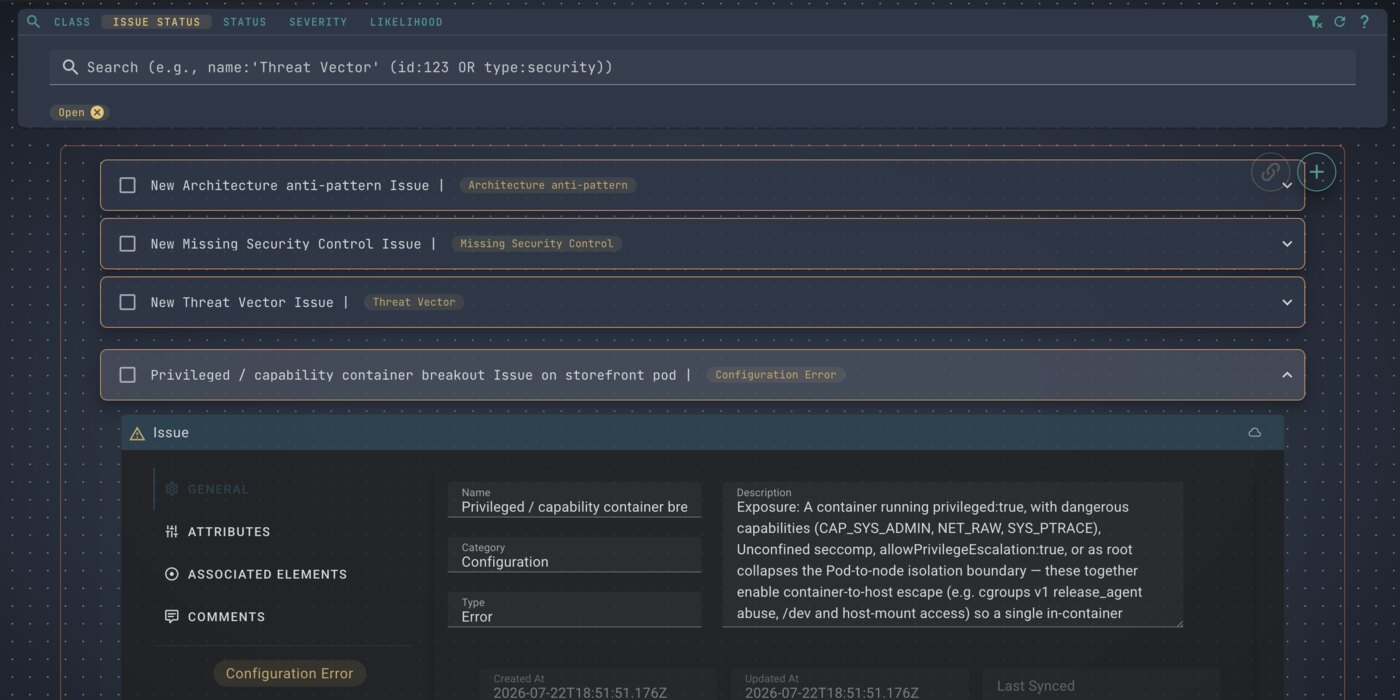Collapse the Privileged container breakout Issue row

[x=1287, y=375]
